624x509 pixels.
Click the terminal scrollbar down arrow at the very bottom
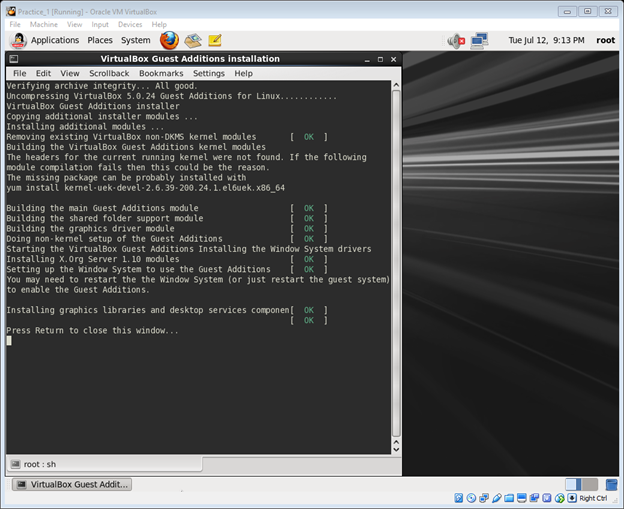point(396,450)
